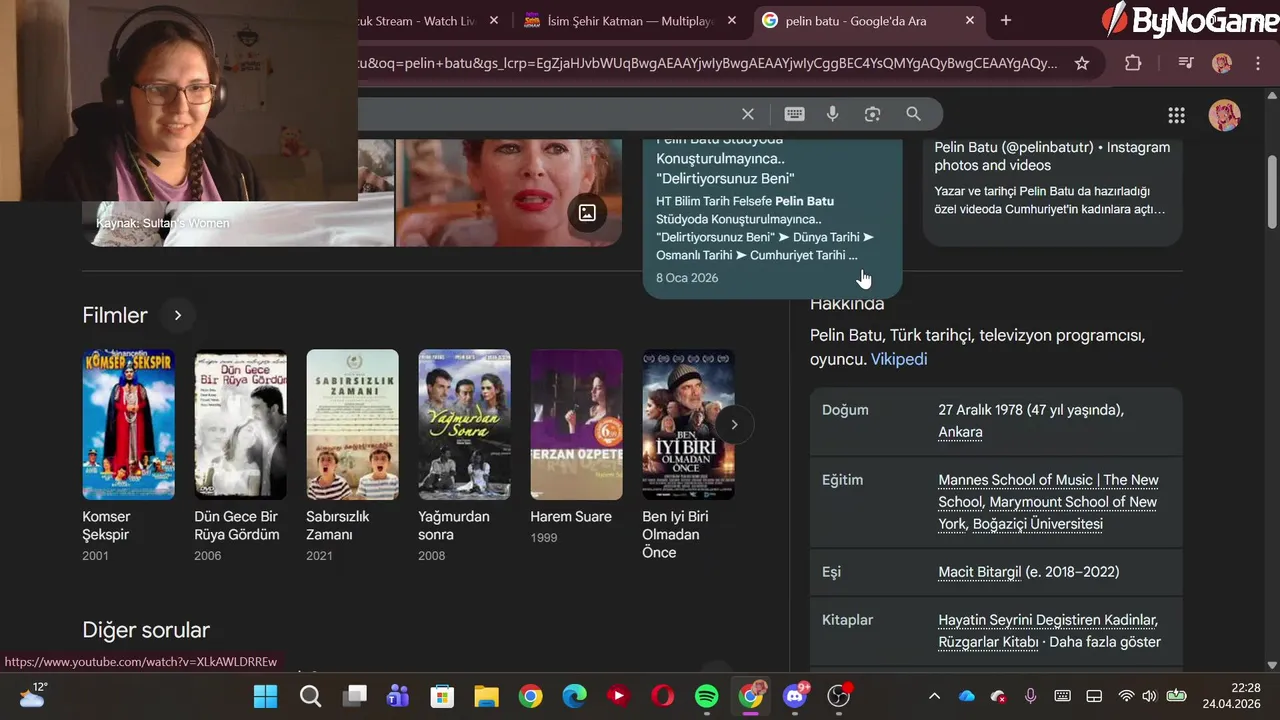1280x720 pixels.
Task: Open the Ankara birthplace link
Action: (960, 432)
